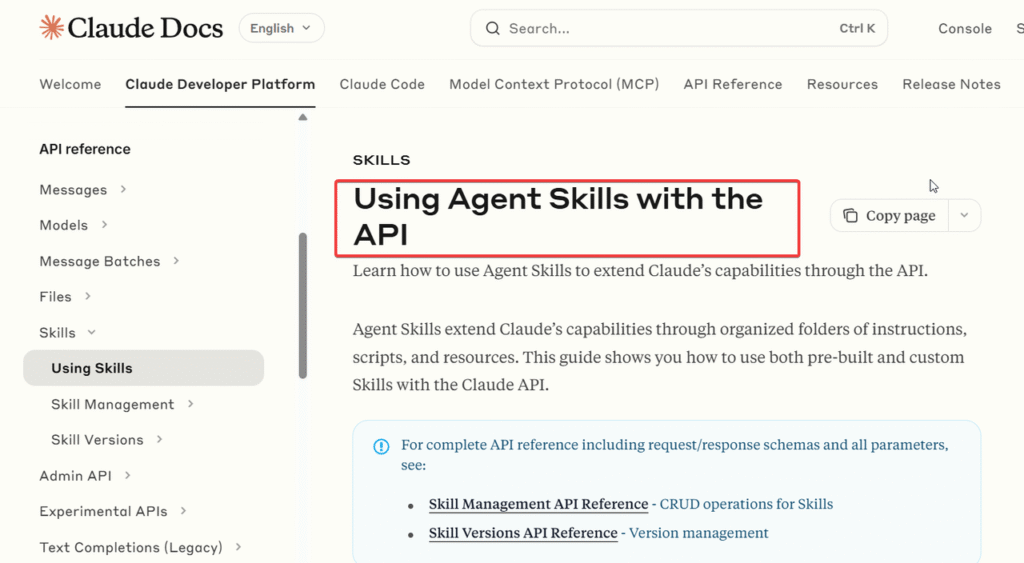The width and height of the screenshot is (1024, 563).
Task: Open the Skill Management API Reference link
Action: point(538,505)
